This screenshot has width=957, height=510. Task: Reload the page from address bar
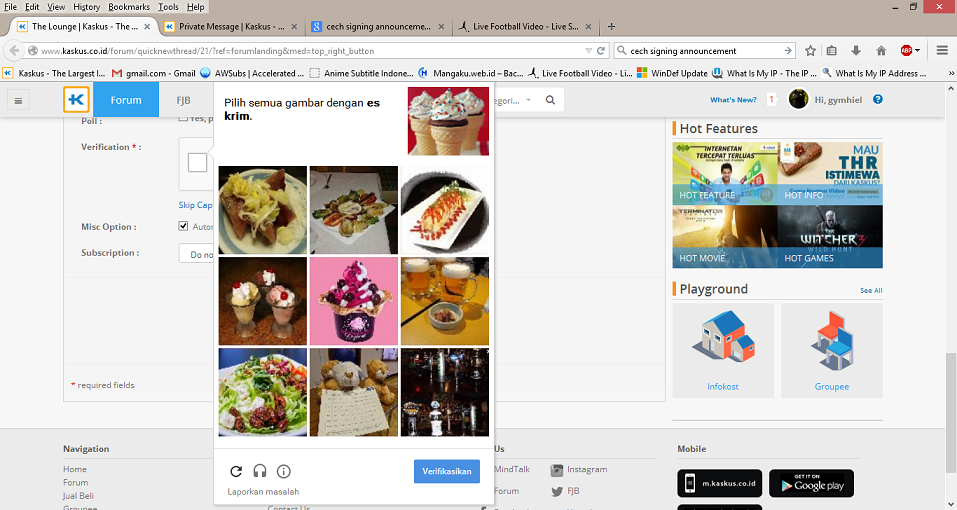pyautogui.click(x=601, y=51)
